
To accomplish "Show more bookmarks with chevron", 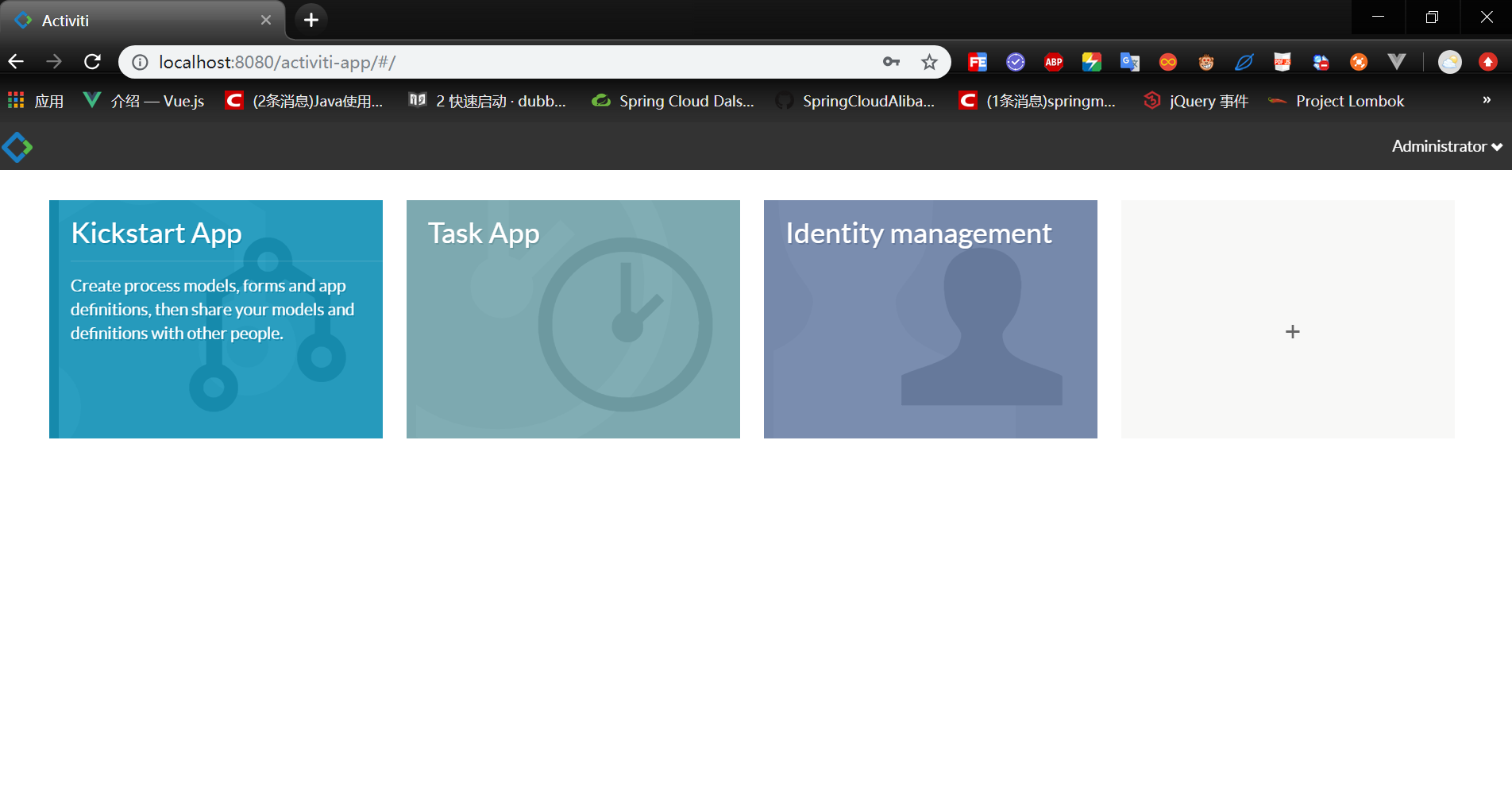I will tap(1487, 100).
